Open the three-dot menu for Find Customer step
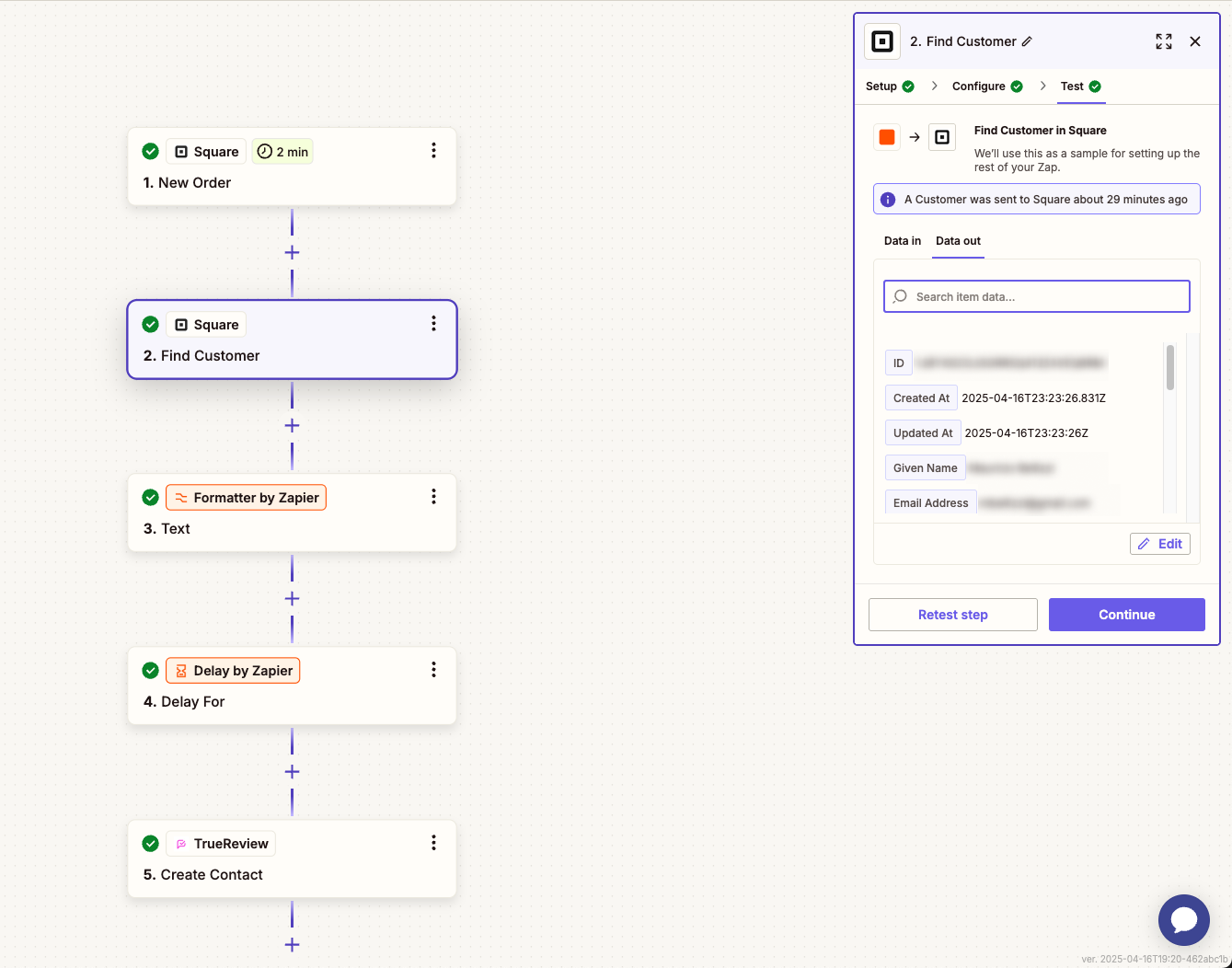1232x968 pixels. 433,324
